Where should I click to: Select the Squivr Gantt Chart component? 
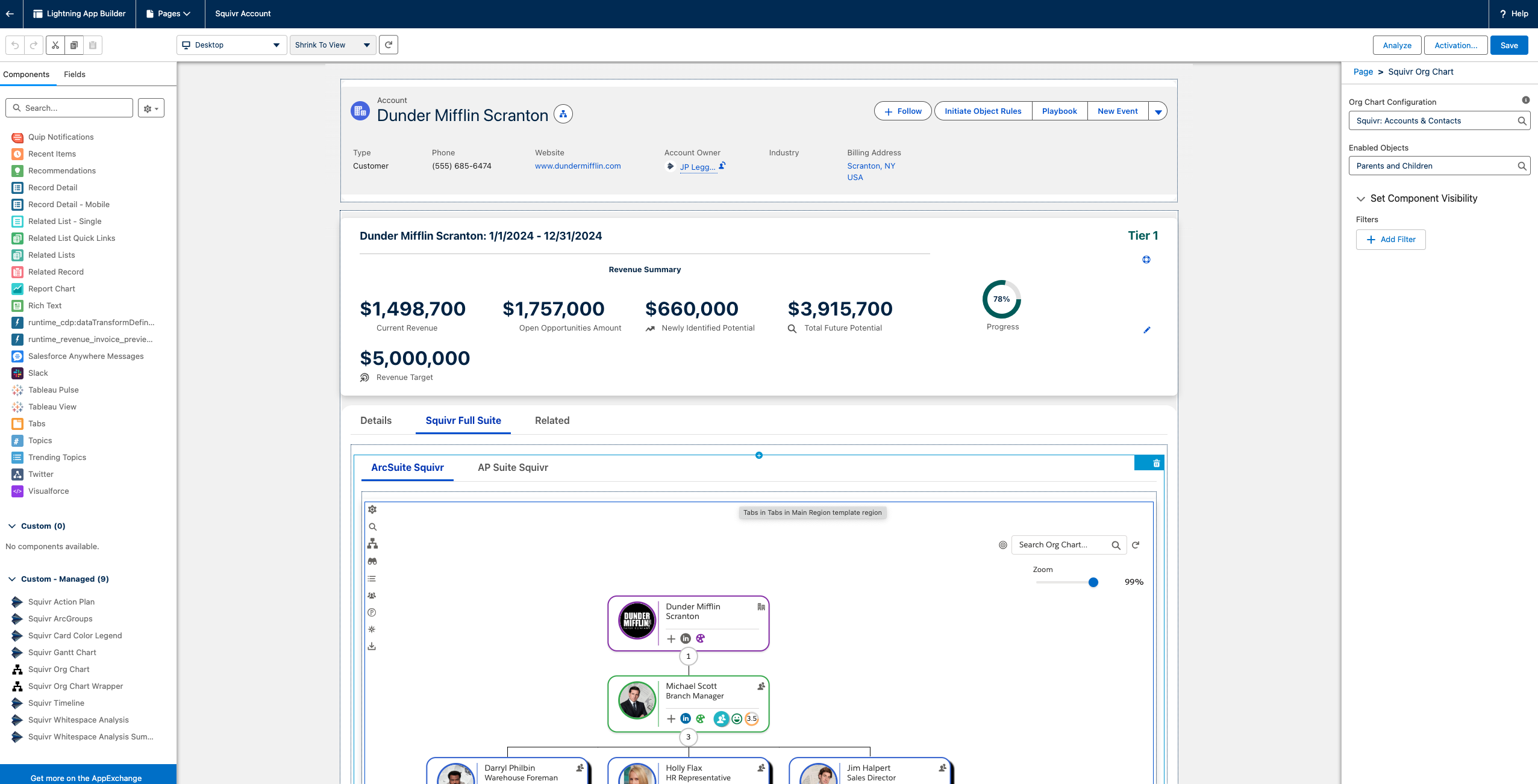click(x=62, y=653)
